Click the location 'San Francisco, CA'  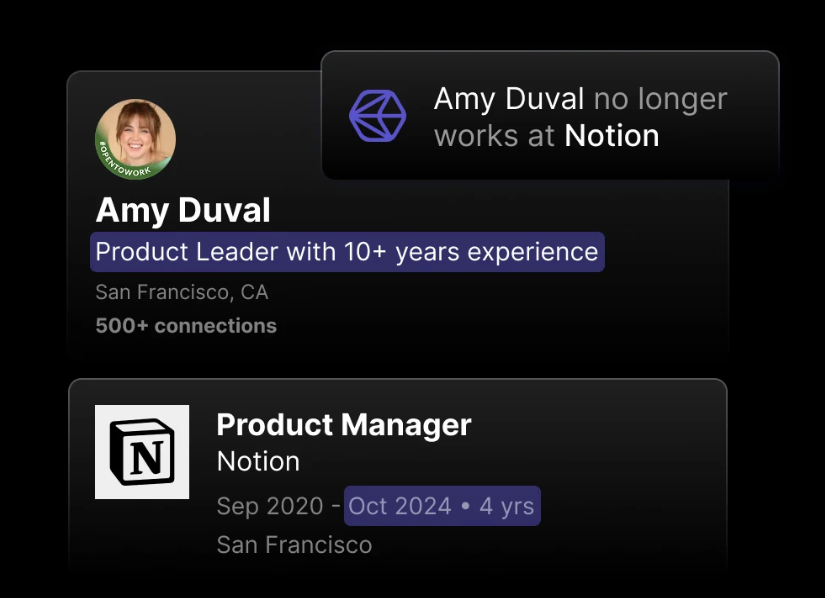(x=182, y=292)
